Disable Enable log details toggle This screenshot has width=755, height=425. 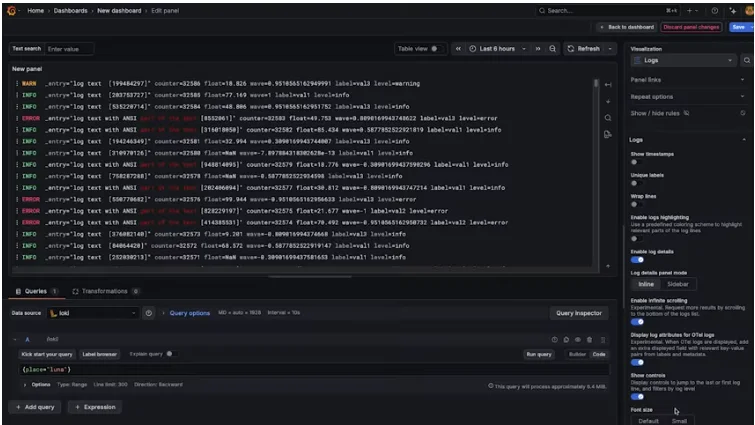click(637, 260)
